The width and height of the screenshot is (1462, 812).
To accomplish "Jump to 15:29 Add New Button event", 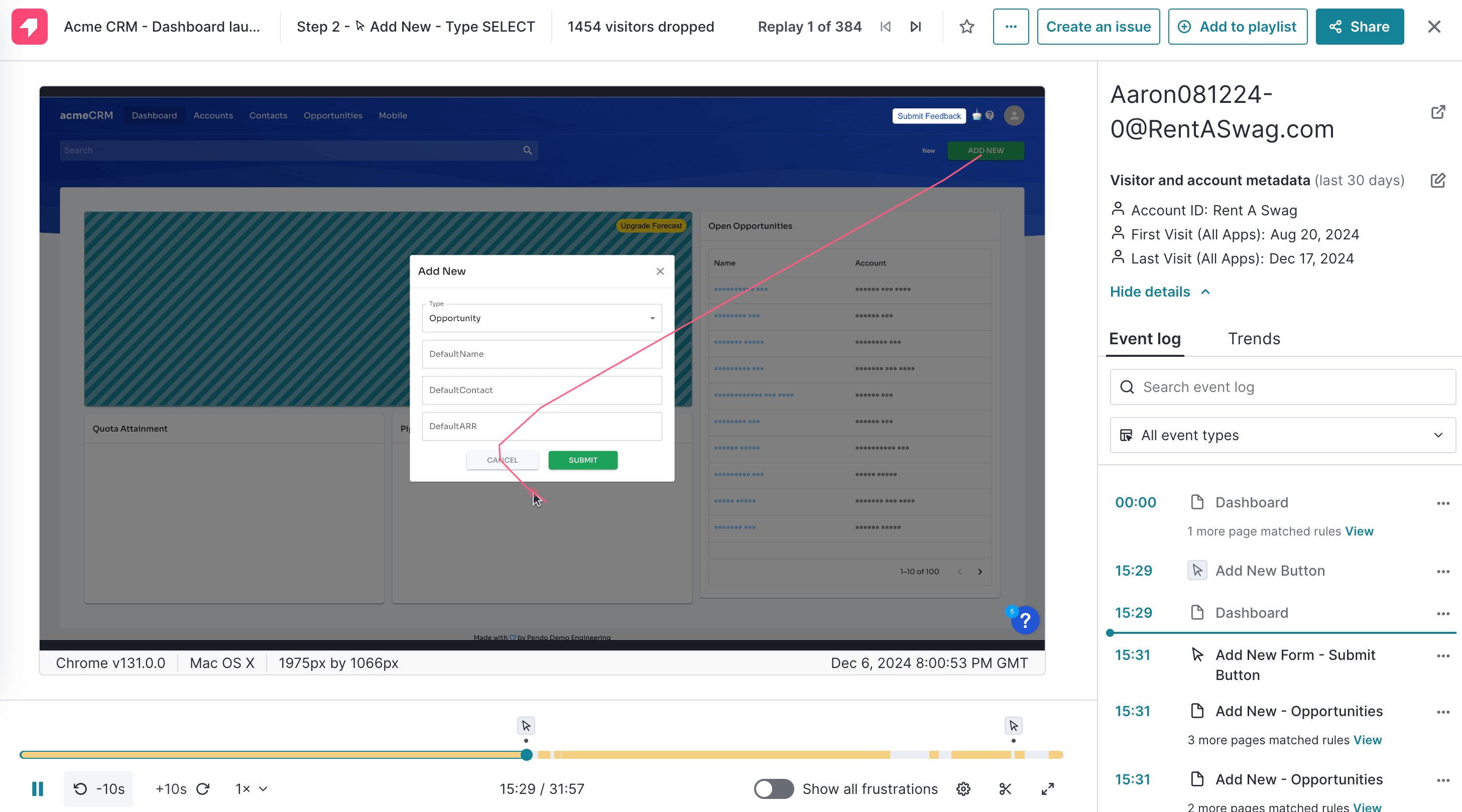I will click(1133, 571).
